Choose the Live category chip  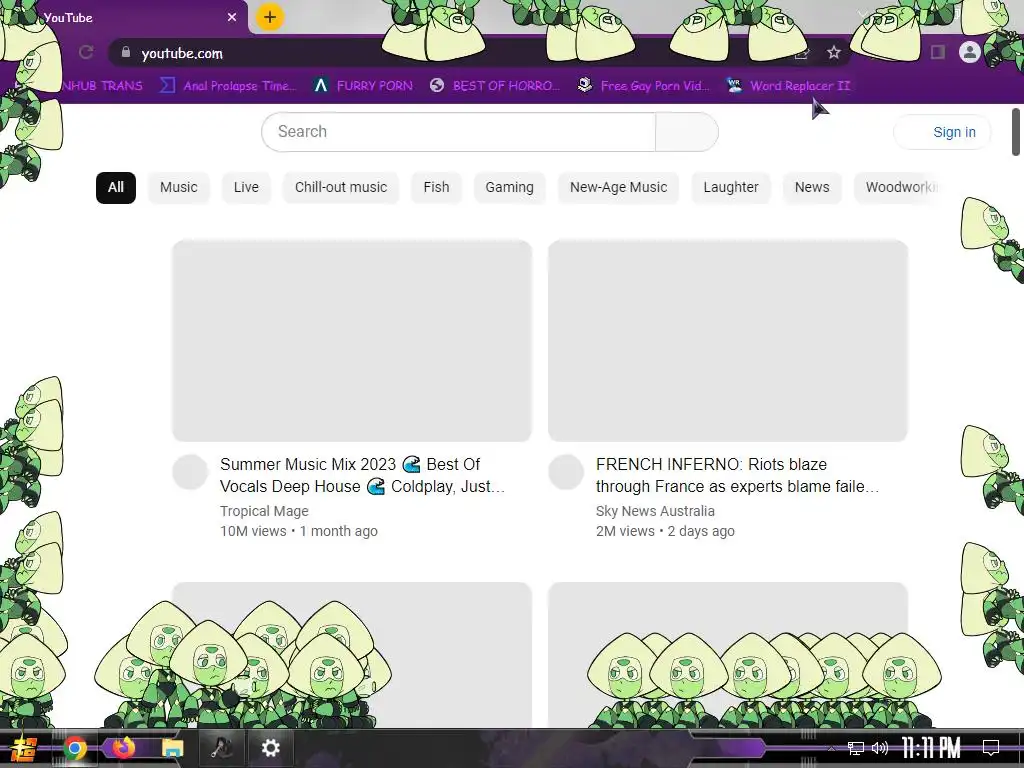(x=246, y=187)
